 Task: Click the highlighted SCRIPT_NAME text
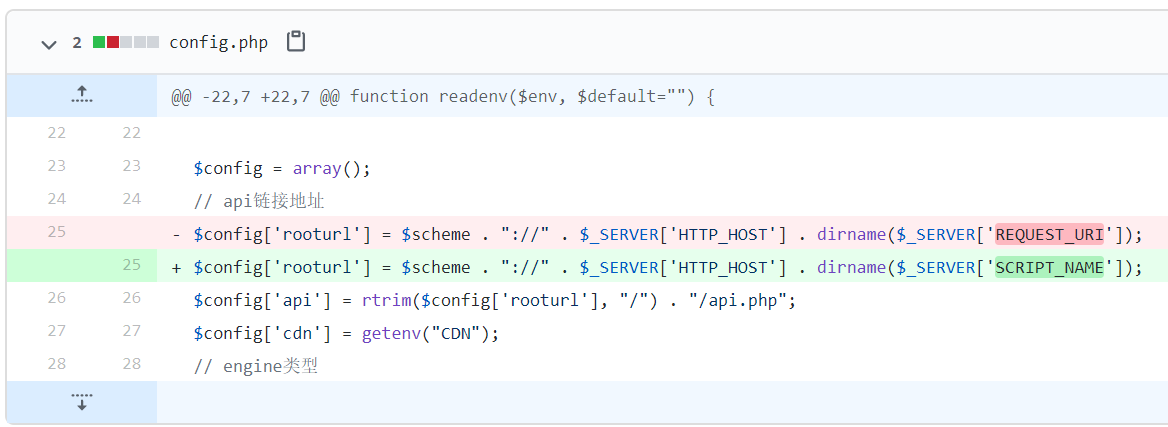click(x=1049, y=267)
